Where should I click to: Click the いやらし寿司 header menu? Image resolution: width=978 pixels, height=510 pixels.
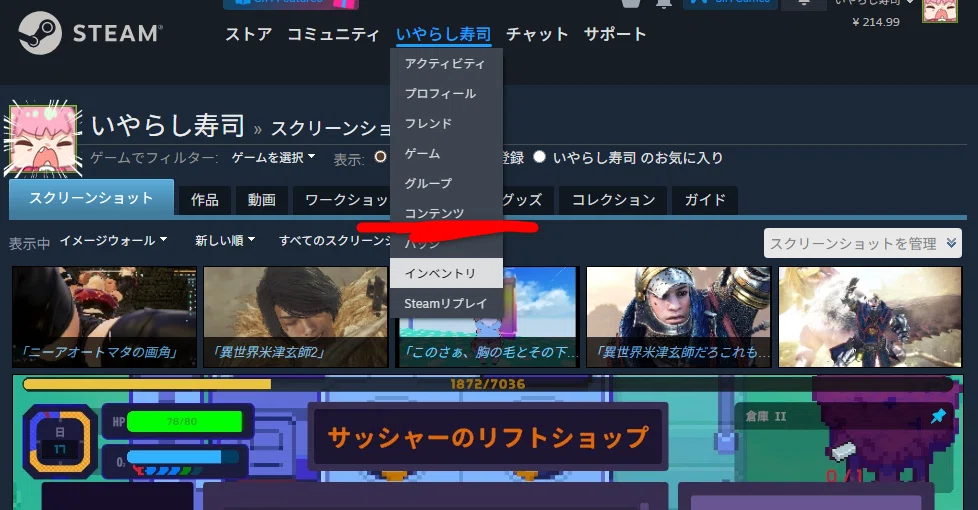(443, 34)
